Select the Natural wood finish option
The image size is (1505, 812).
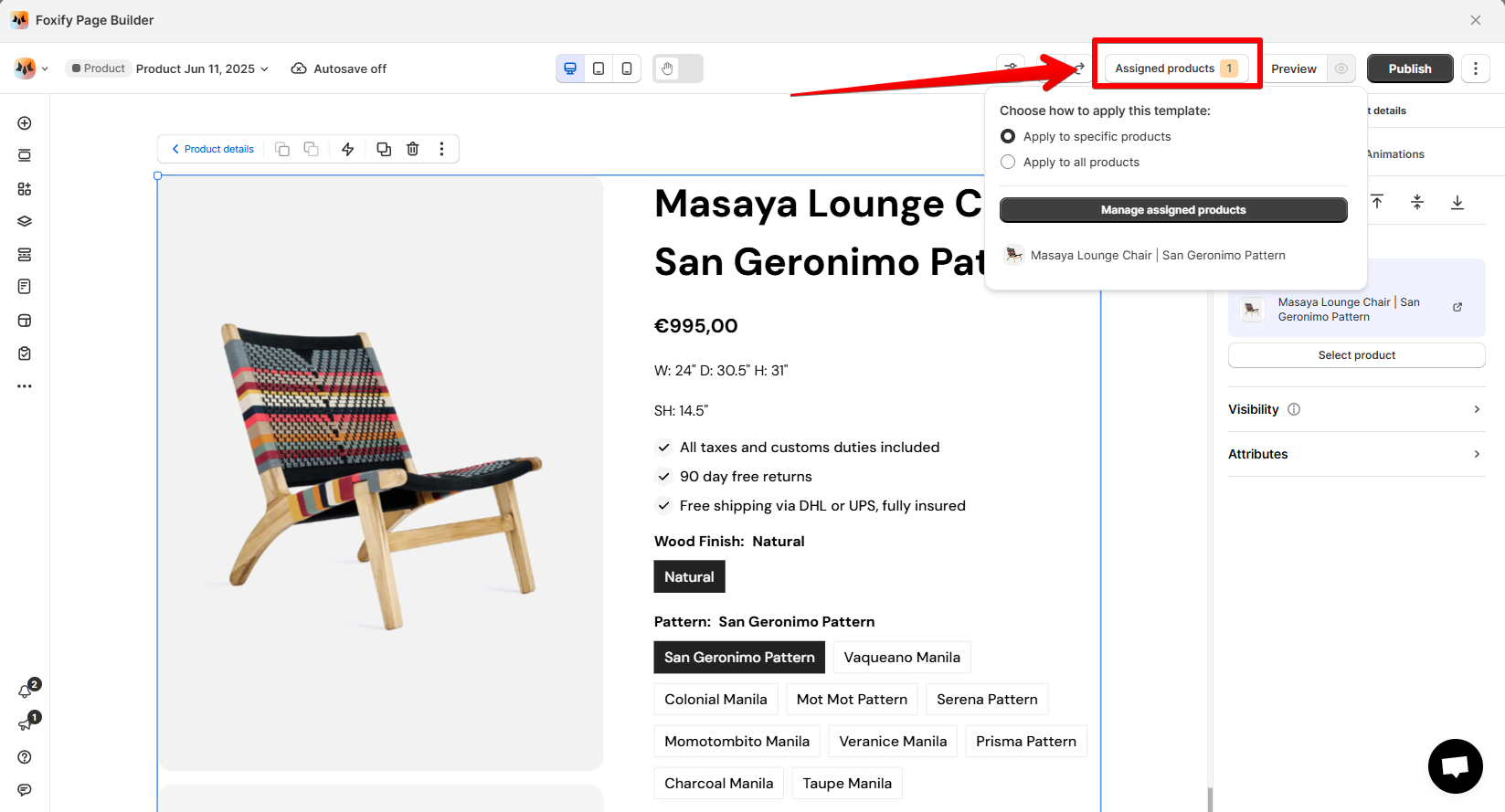pos(690,577)
